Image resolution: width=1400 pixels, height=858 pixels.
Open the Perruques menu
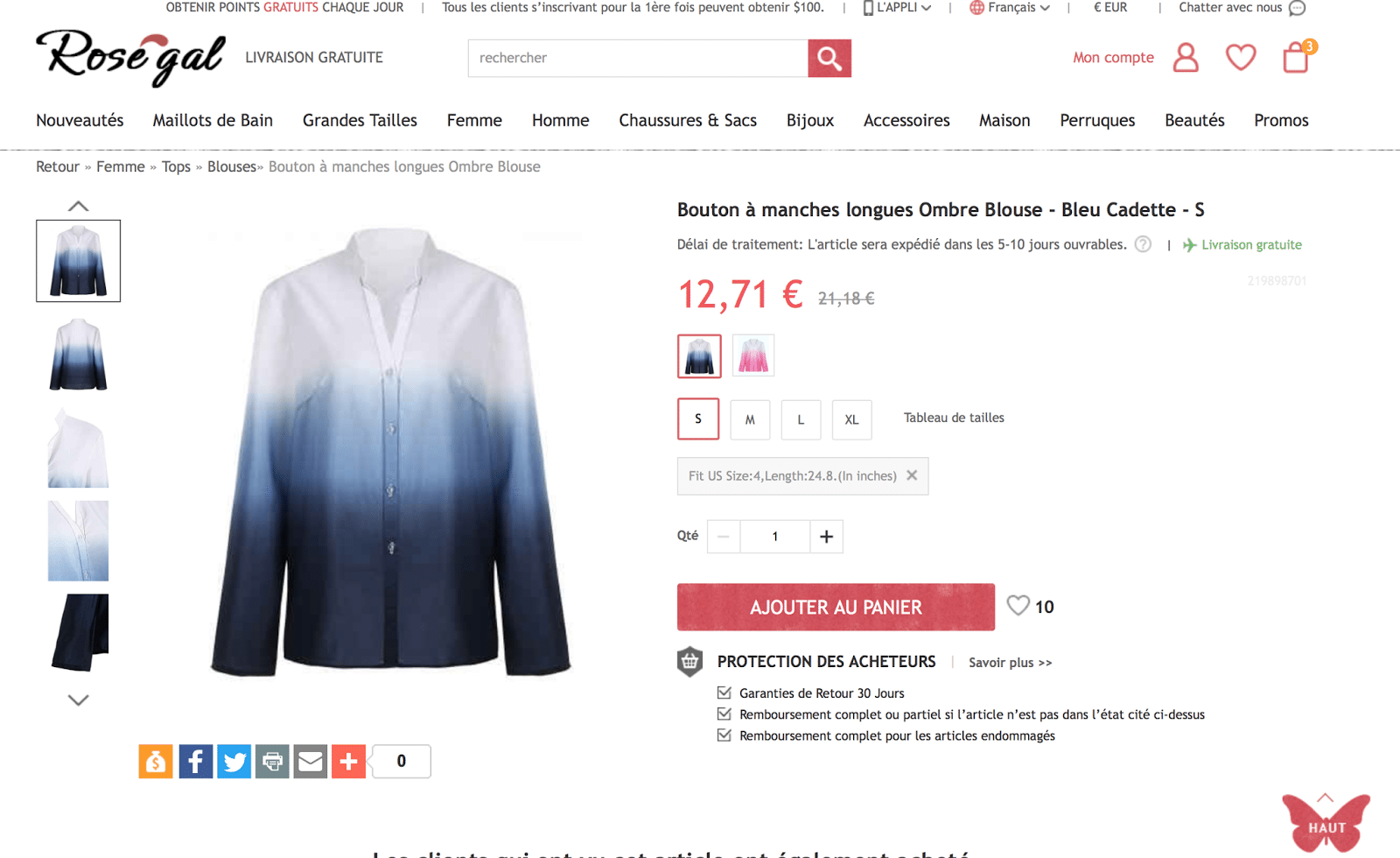click(1097, 120)
